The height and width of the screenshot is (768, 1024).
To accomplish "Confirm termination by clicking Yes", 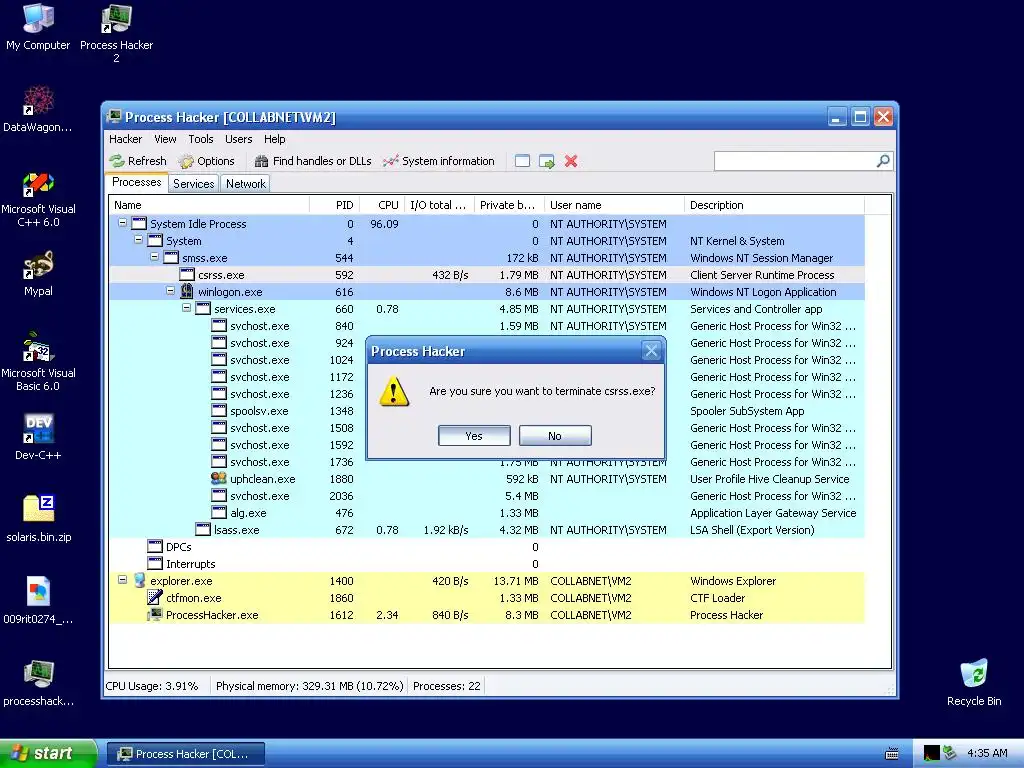I will (x=474, y=436).
